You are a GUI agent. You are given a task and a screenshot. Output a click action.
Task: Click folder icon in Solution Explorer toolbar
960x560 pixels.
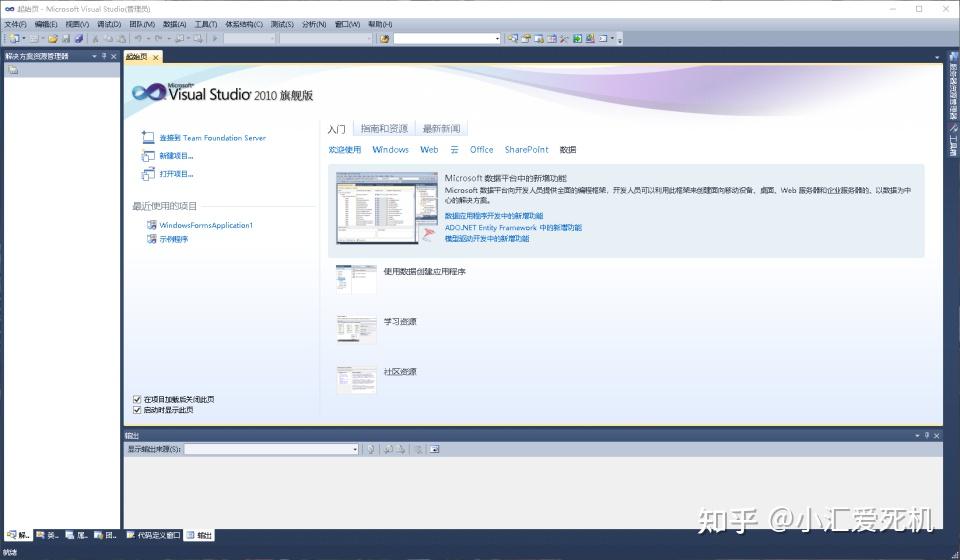click(x=13, y=70)
